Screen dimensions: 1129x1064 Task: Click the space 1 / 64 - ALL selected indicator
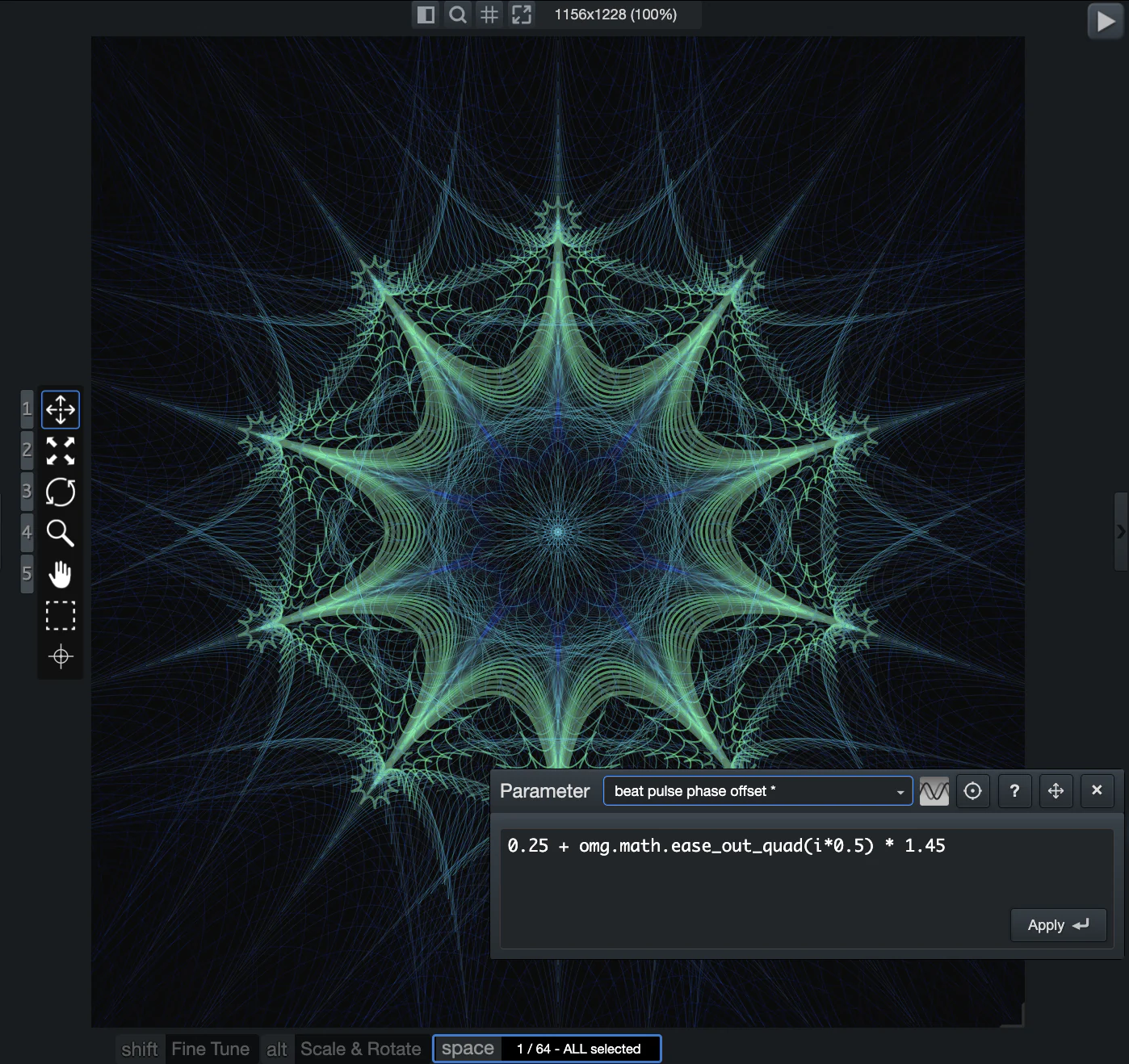coord(547,1049)
